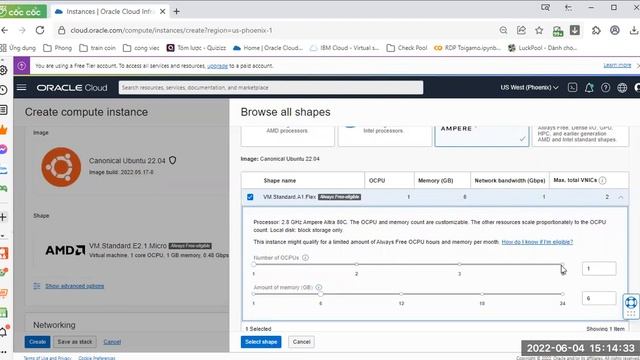Click the green download extension icon
The width and height of the screenshot is (640, 360).
[x=558, y=31]
